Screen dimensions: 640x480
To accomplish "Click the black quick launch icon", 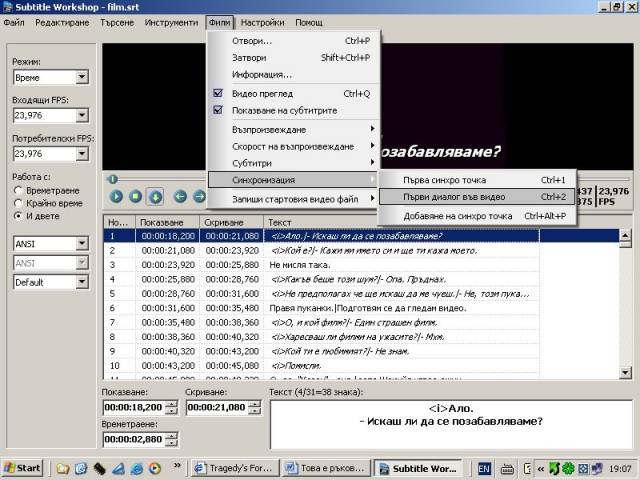I will pos(100,468).
